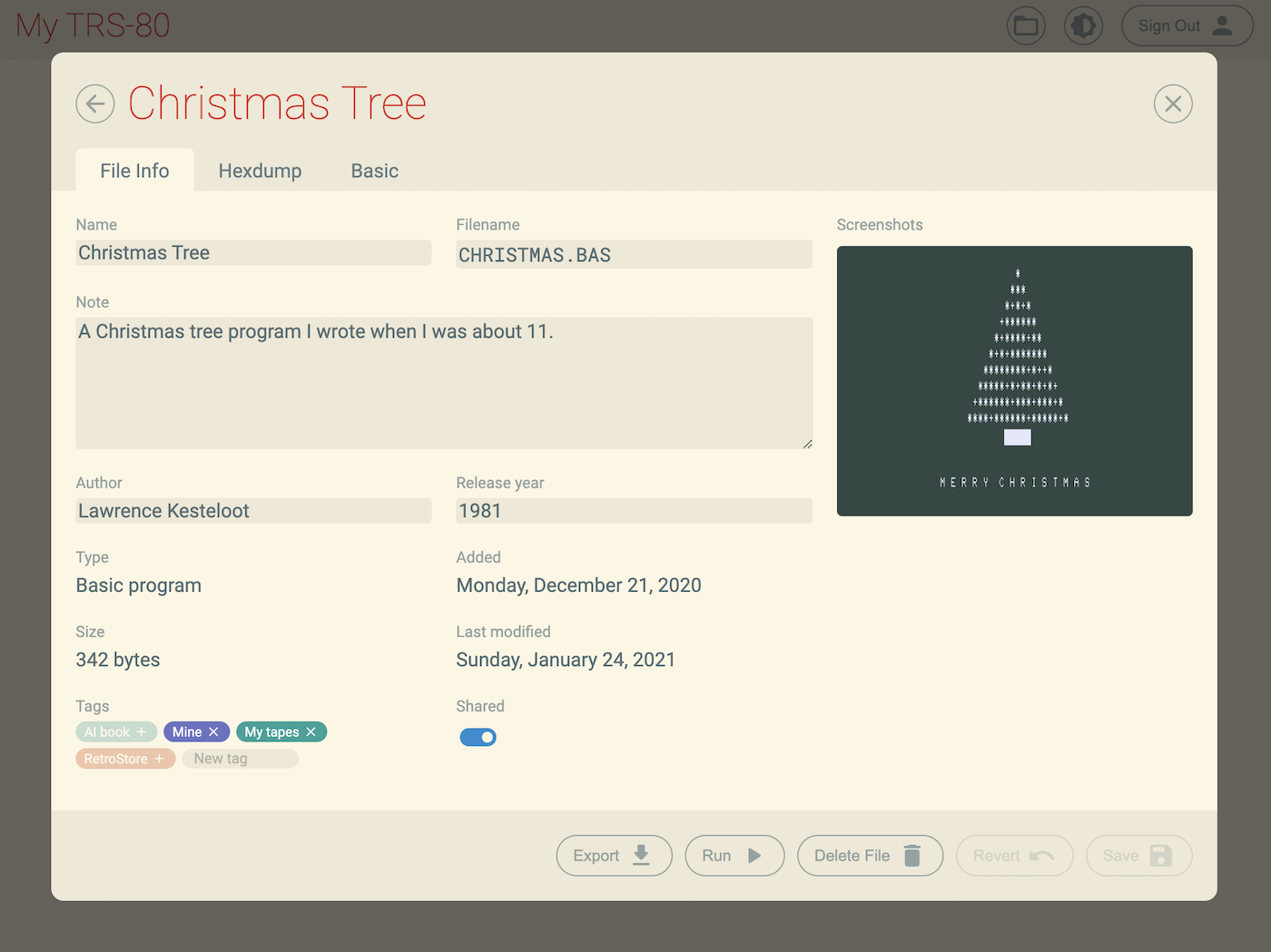Image resolution: width=1271 pixels, height=952 pixels.
Task: Select the File Info tab
Action: point(134,171)
